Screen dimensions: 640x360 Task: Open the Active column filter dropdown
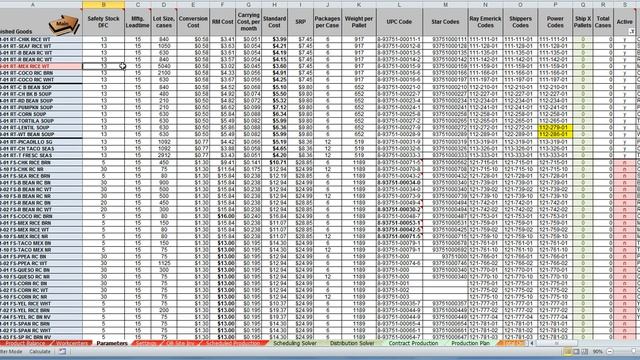point(631,31)
